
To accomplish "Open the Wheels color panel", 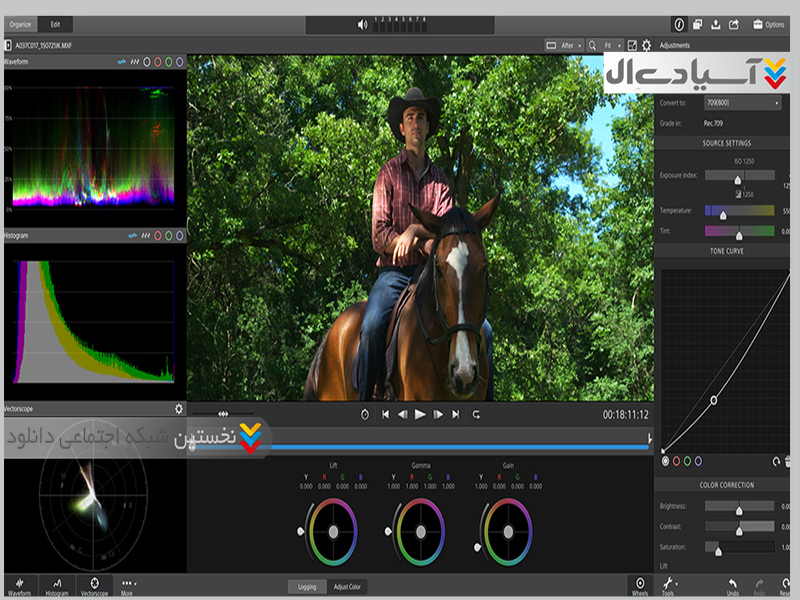I will pyautogui.click(x=640, y=585).
